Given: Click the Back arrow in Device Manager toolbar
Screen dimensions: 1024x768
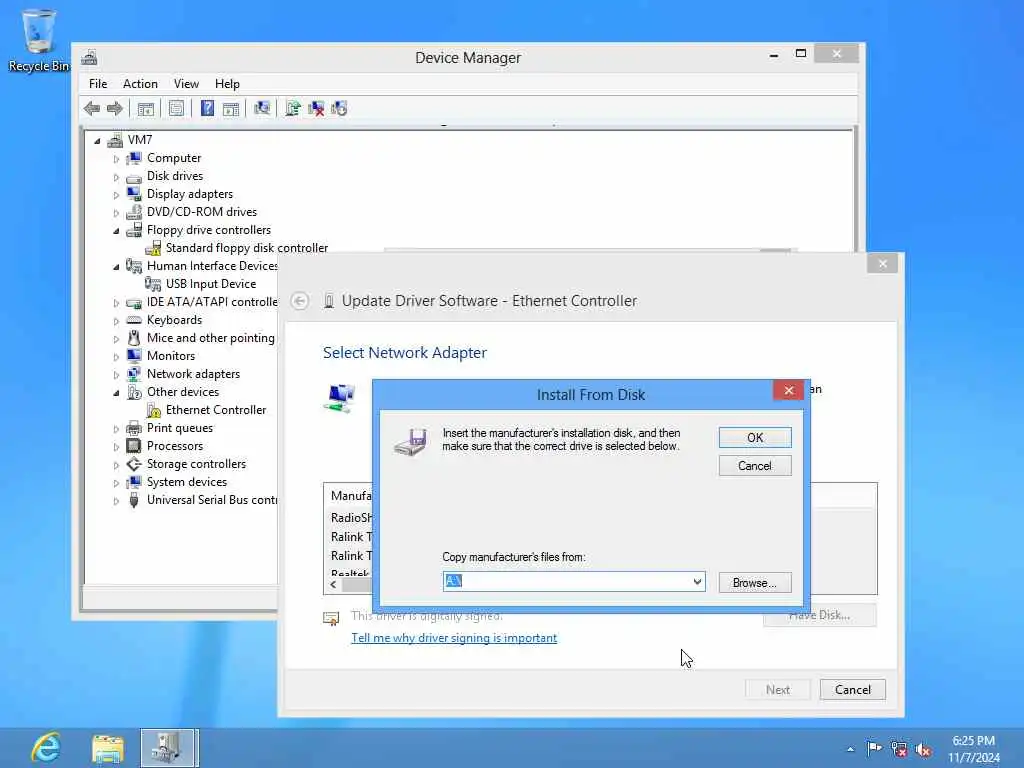Looking at the screenshot, I should [92, 108].
